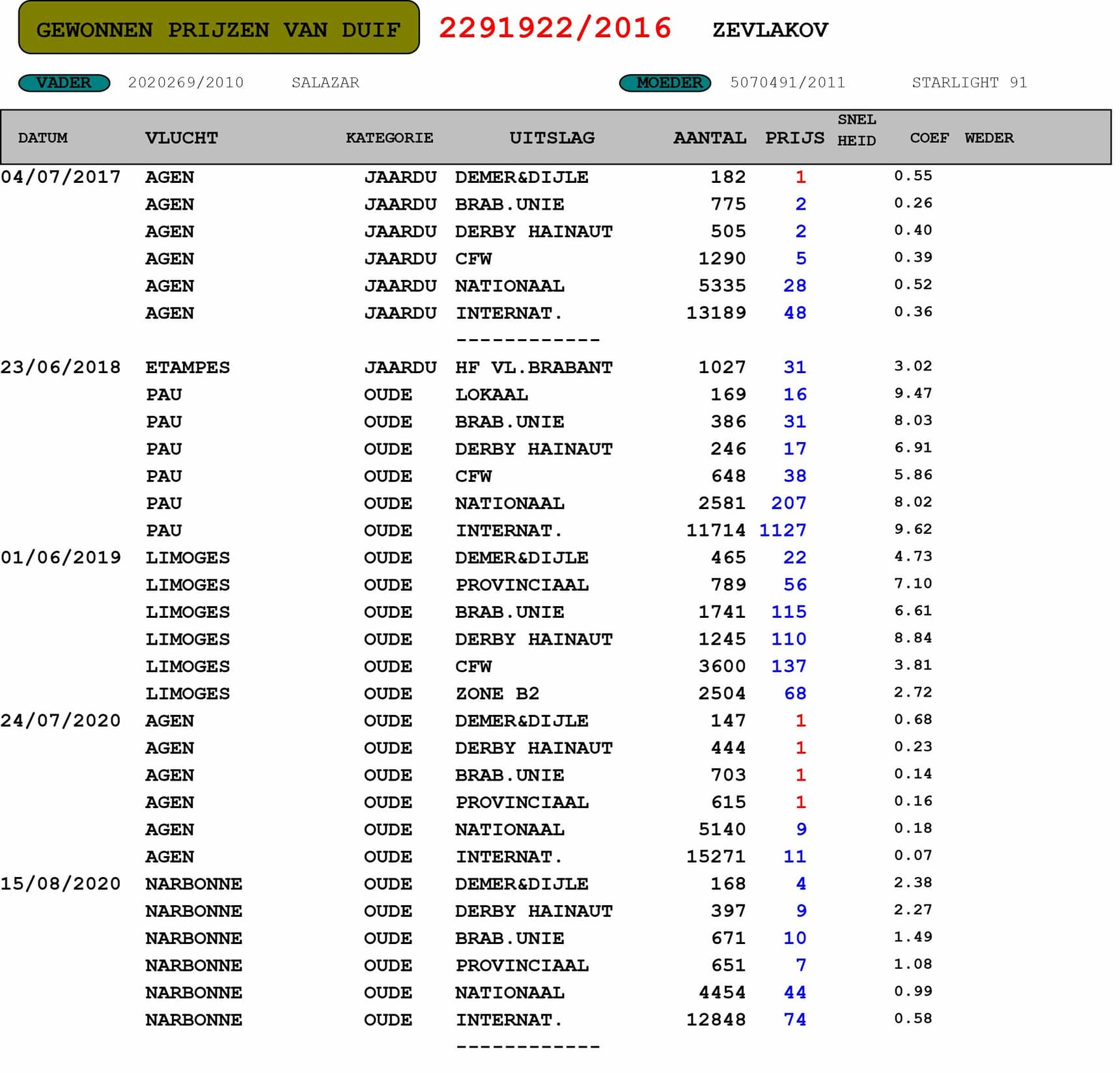The width and height of the screenshot is (1120, 1073).
Task: Select the pigeon name ZEVLAKOV
Action: point(770,30)
